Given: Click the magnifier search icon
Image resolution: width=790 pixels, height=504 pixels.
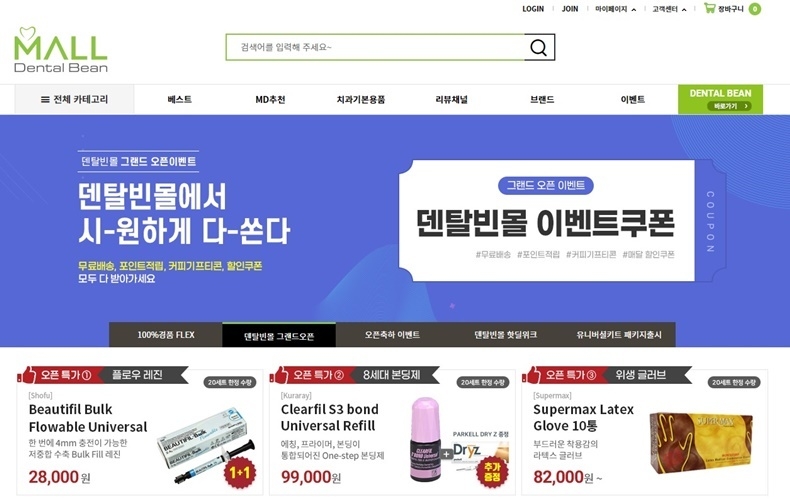Looking at the screenshot, I should click(539, 47).
